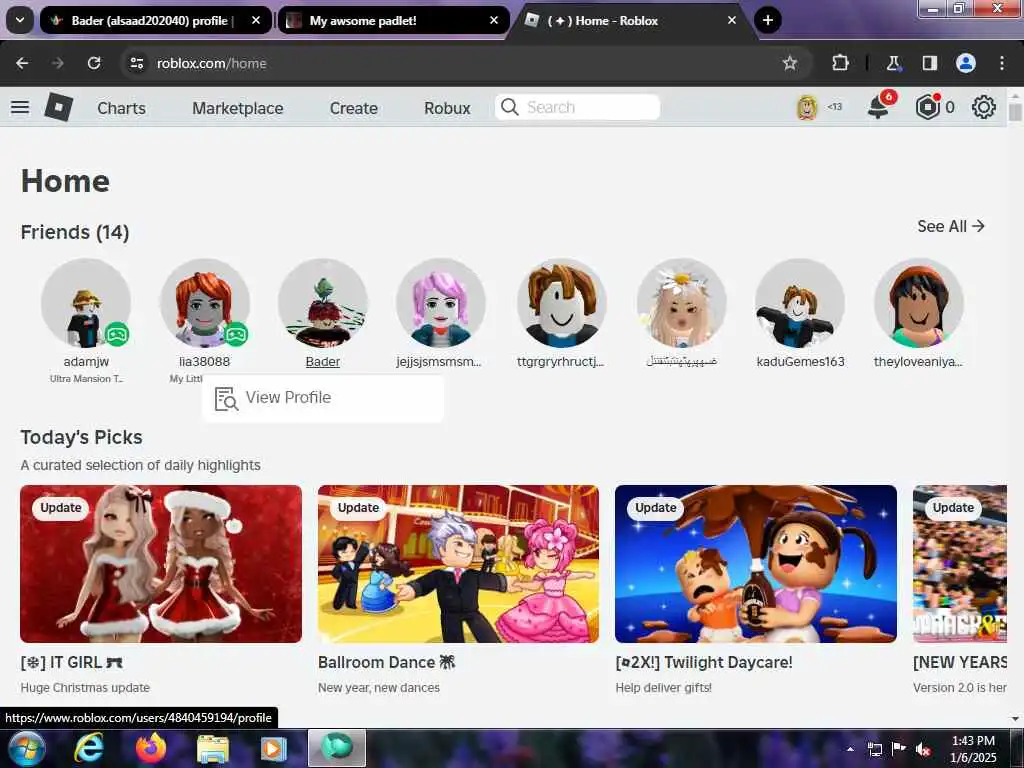Click the IT GIRL title text
1024x768 pixels.
(71, 662)
